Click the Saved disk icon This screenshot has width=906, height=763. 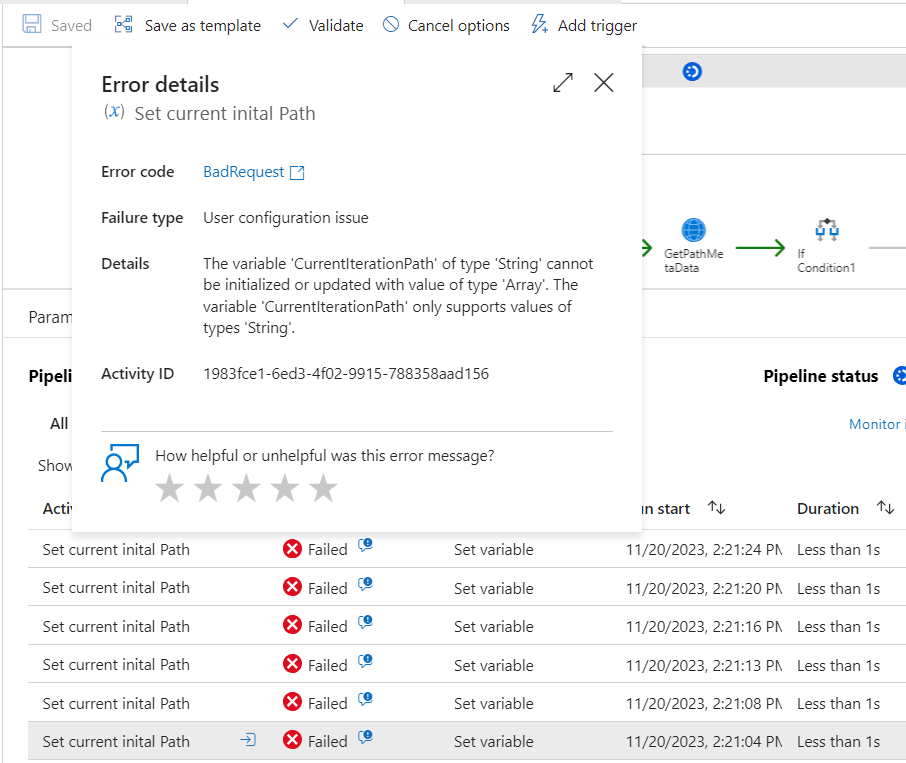pyautogui.click(x=32, y=24)
